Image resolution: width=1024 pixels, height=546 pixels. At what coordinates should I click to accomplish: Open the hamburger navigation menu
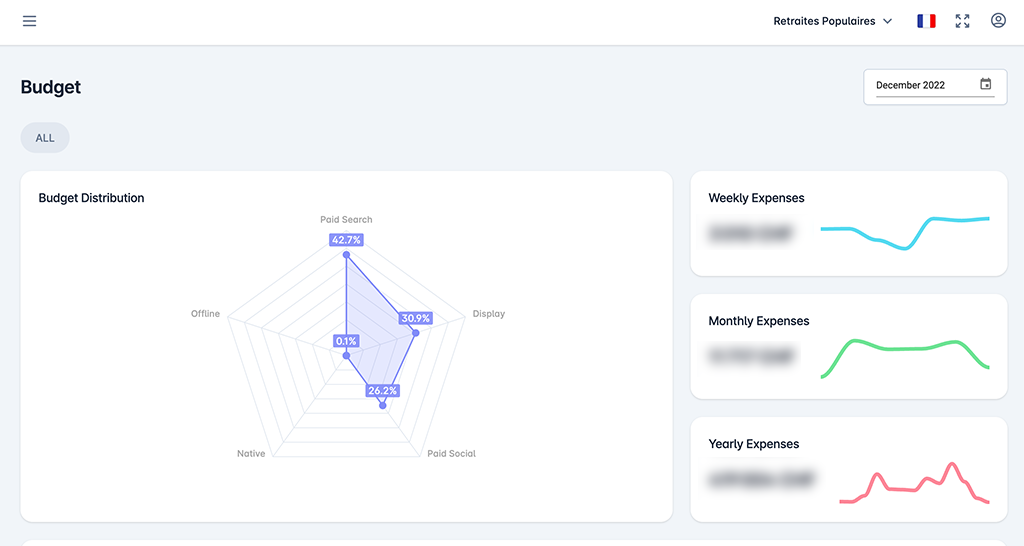[29, 21]
